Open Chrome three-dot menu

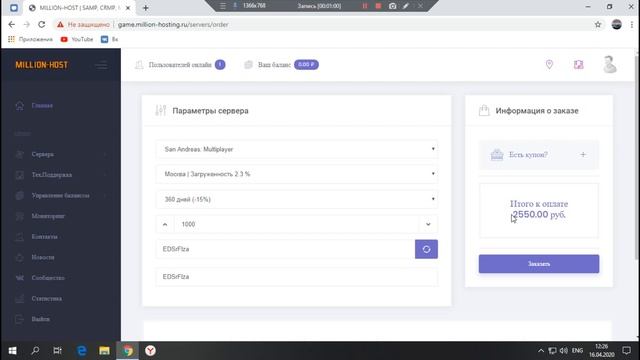click(632, 24)
